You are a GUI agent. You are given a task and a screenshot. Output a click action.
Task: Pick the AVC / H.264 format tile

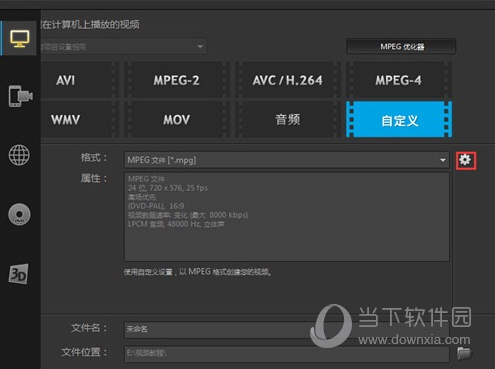click(x=287, y=80)
